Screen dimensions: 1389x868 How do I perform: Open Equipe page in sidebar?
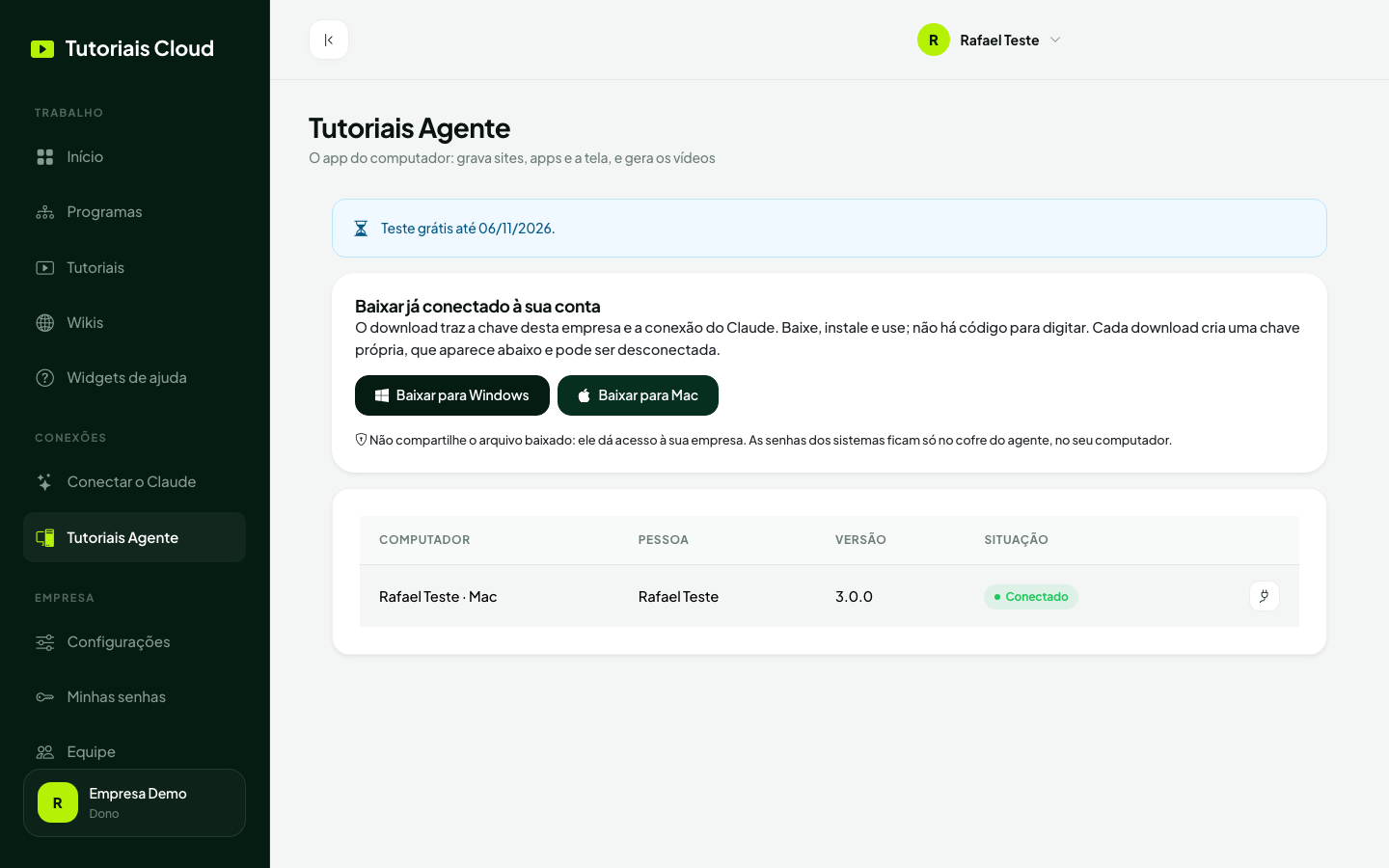[x=134, y=752]
